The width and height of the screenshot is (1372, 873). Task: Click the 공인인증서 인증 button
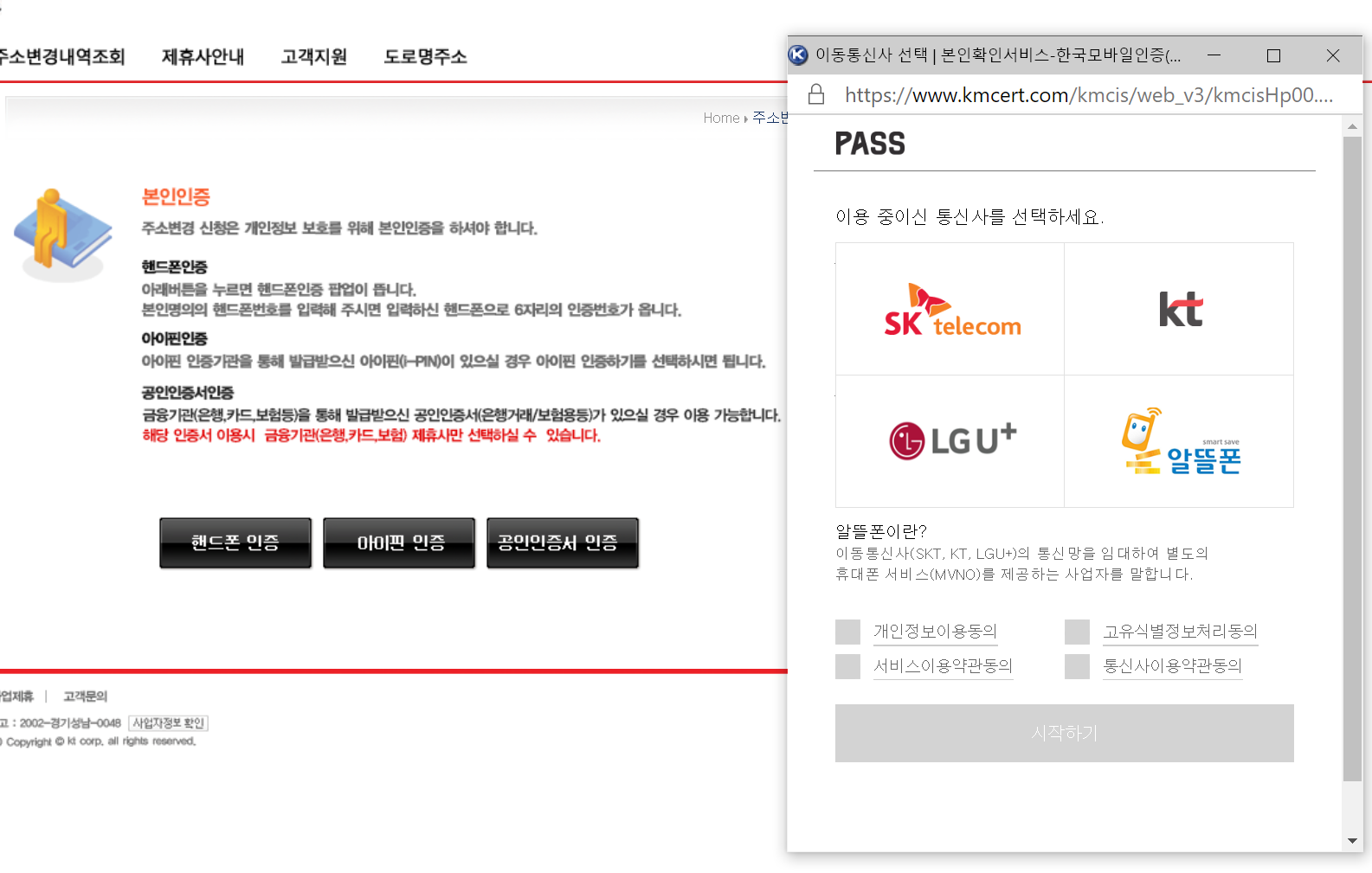tap(563, 542)
